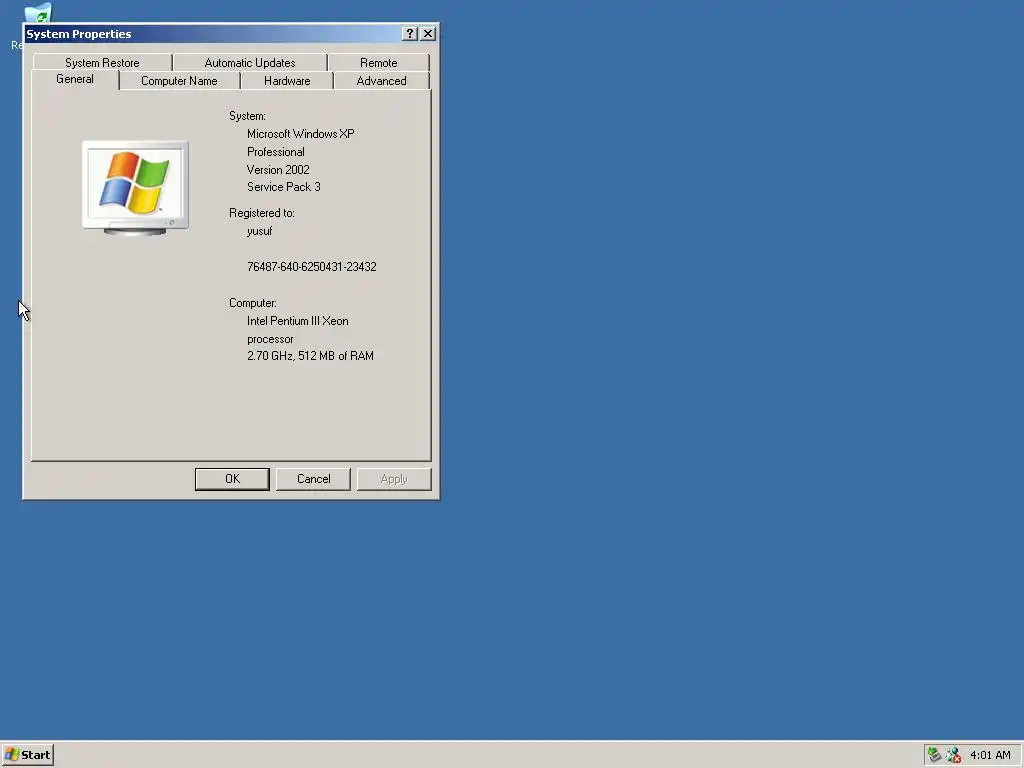Screen dimensions: 1024x768
Task: Confirm with the OK button
Action: coord(232,479)
